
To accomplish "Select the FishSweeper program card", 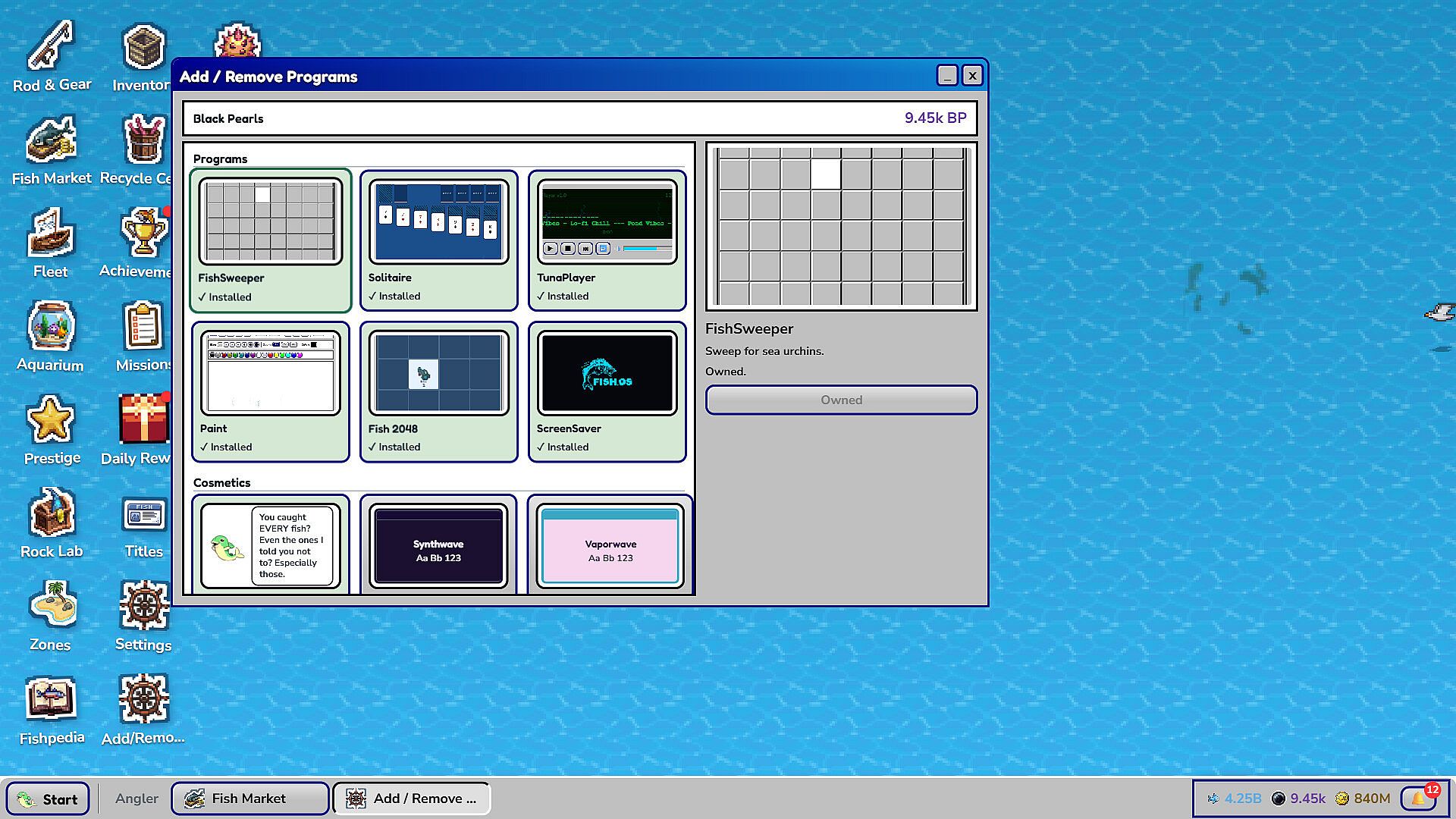I will (271, 240).
